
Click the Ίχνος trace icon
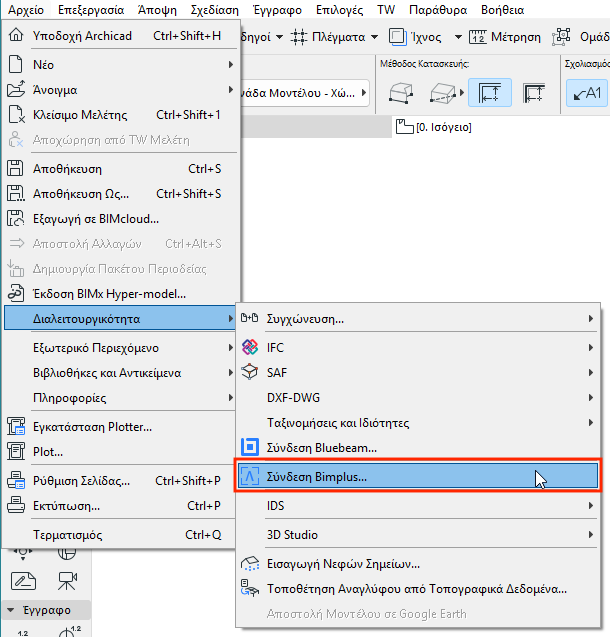click(397, 37)
